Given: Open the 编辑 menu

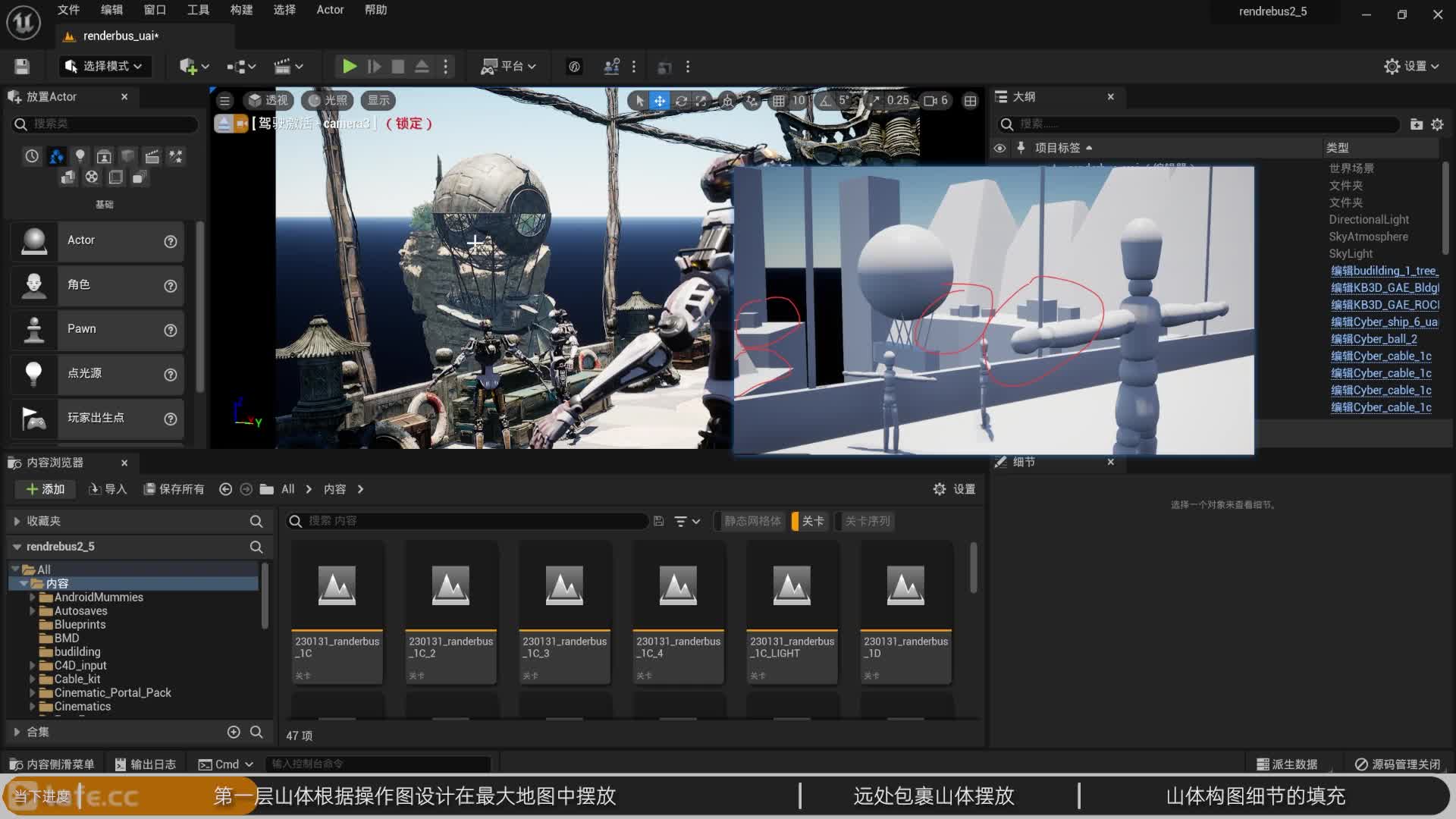Looking at the screenshot, I should (x=111, y=10).
